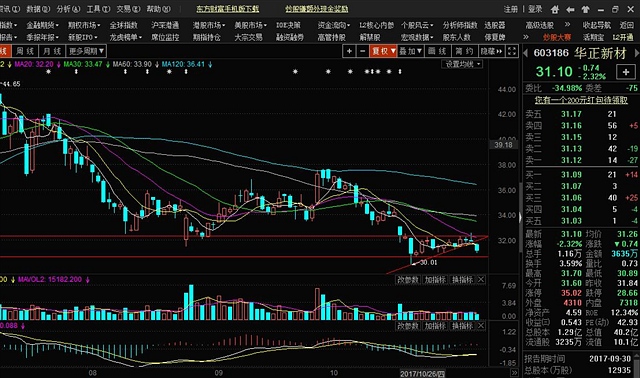Click 您有一个200元红包待领取 link
Image resolution: width=640 pixels, height=378 pixels.
pos(581,100)
